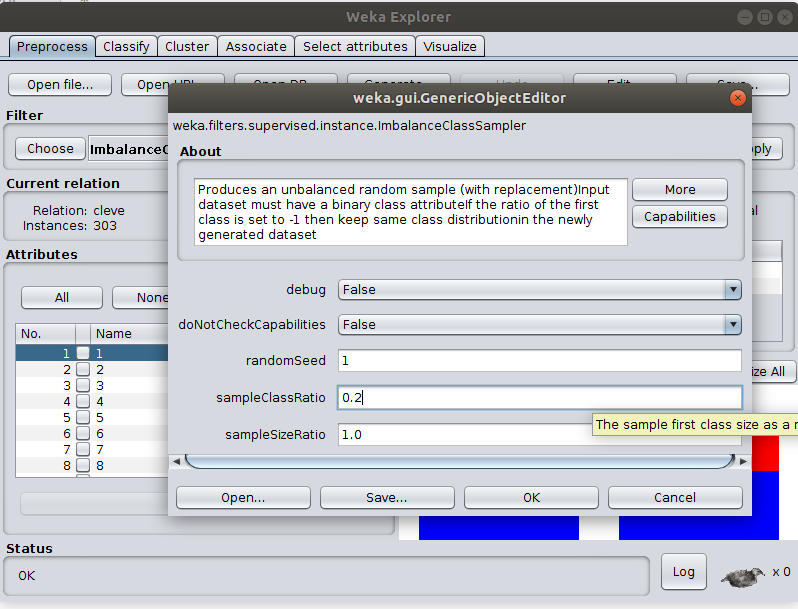Click the About description text area
The height and width of the screenshot is (609, 798).
pos(410,212)
